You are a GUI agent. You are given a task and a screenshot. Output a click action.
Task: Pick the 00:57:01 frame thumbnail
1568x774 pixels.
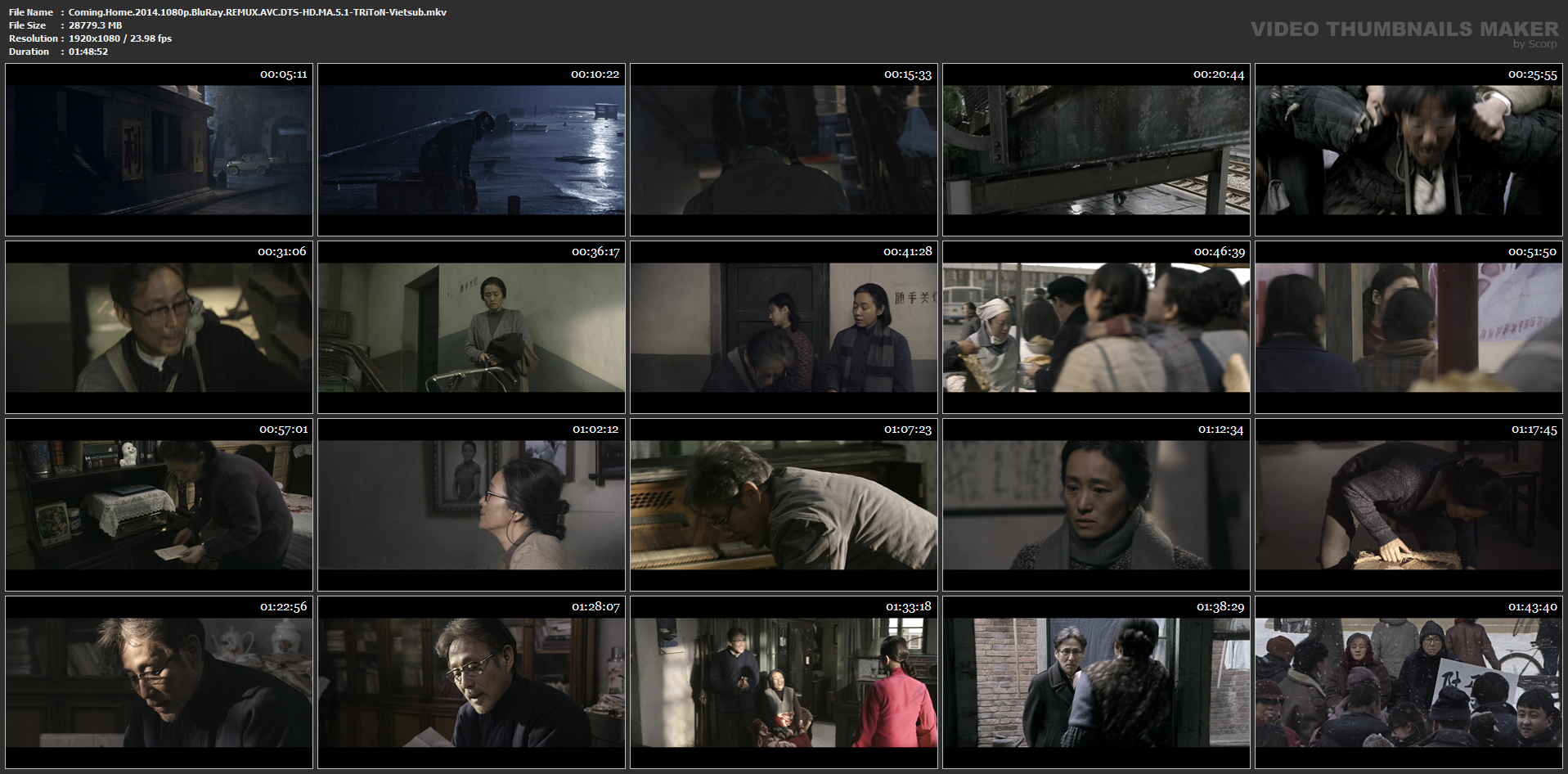click(159, 505)
